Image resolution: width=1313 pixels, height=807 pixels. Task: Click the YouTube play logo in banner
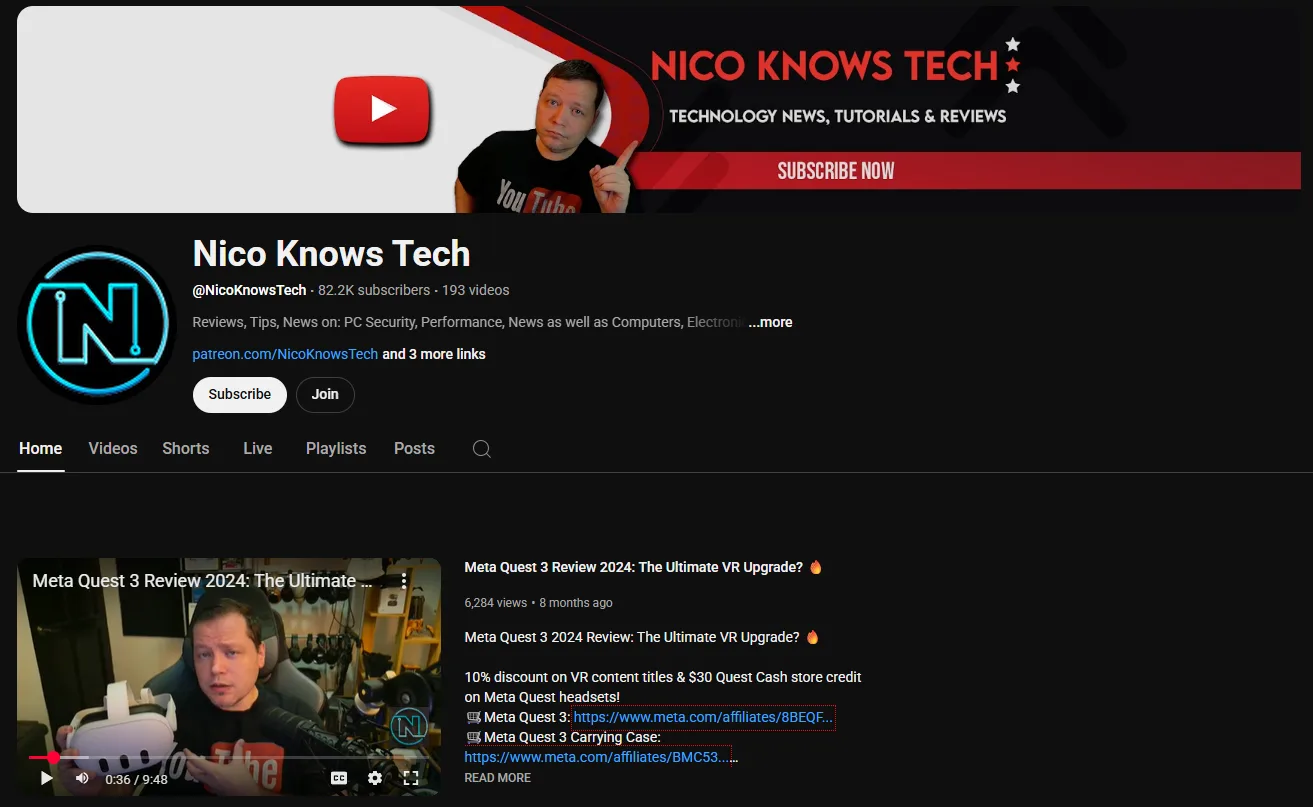coord(382,108)
